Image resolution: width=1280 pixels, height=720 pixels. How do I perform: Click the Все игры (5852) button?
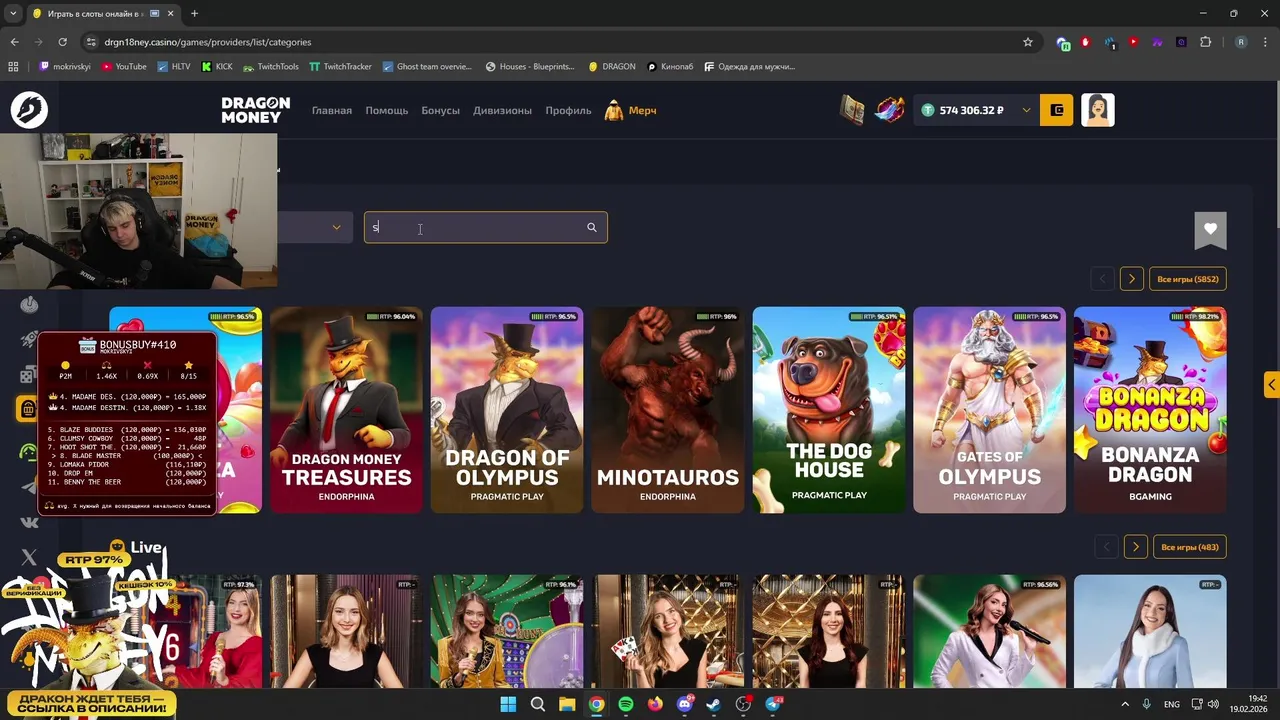[1187, 279]
